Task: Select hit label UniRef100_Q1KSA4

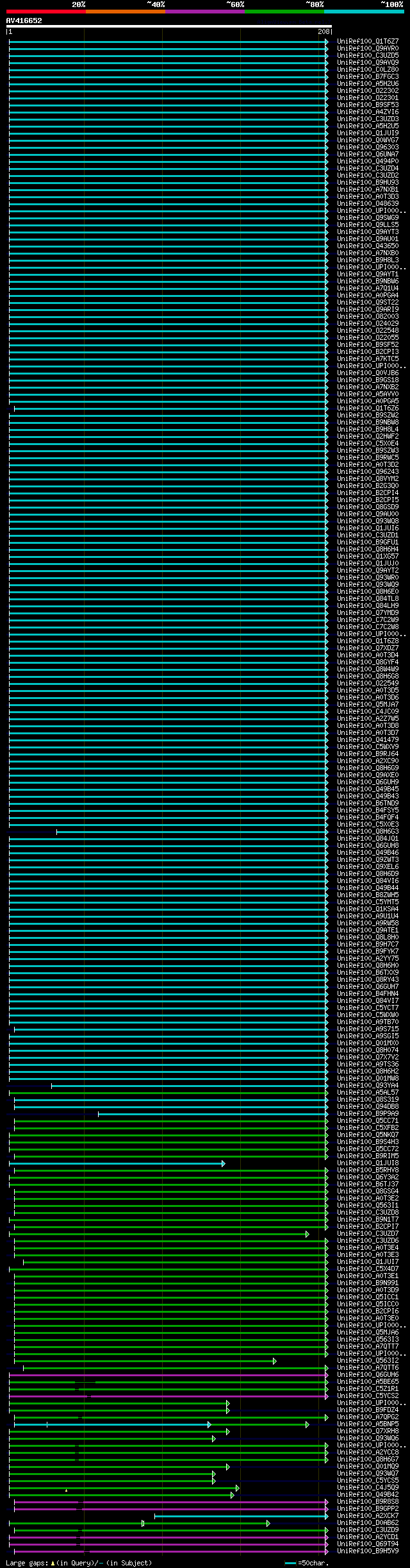Action: (x=368, y=909)
